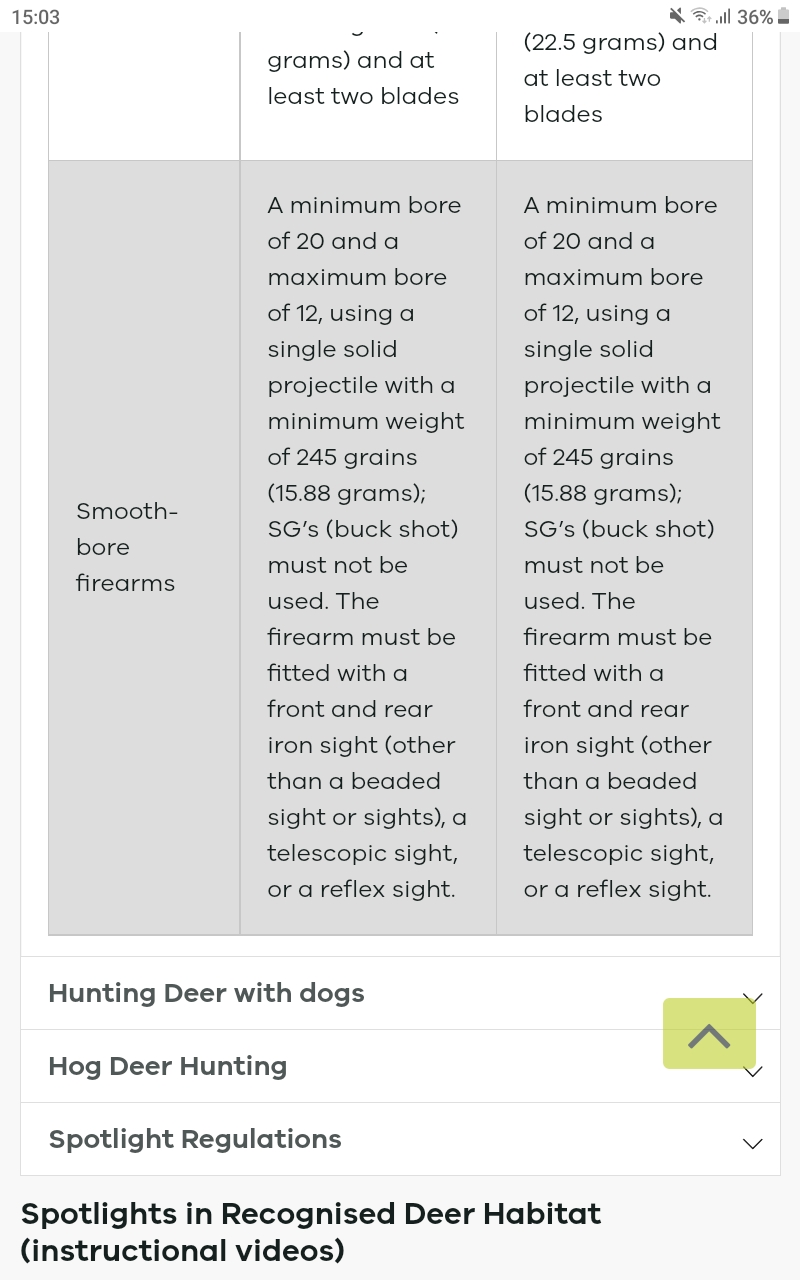This screenshot has height=1280, width=800.
Task: Open the Hunting Deer with dogs section
Action: click(206, 993)
